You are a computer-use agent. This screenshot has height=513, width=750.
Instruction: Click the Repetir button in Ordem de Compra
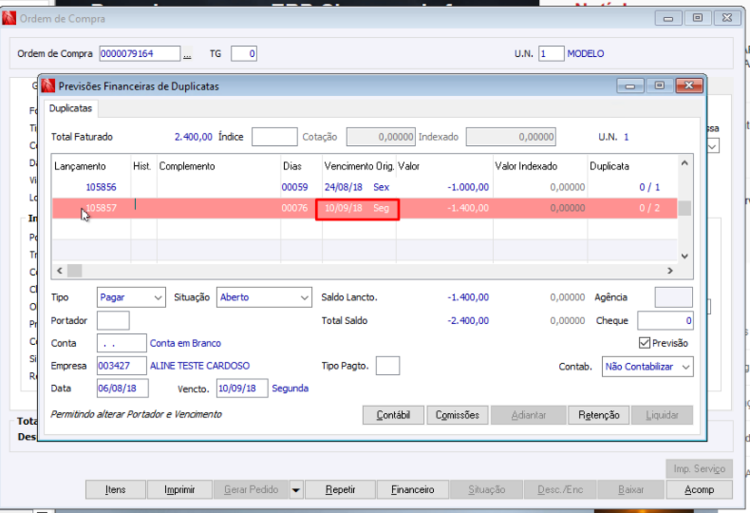click(x=340, y=490)
